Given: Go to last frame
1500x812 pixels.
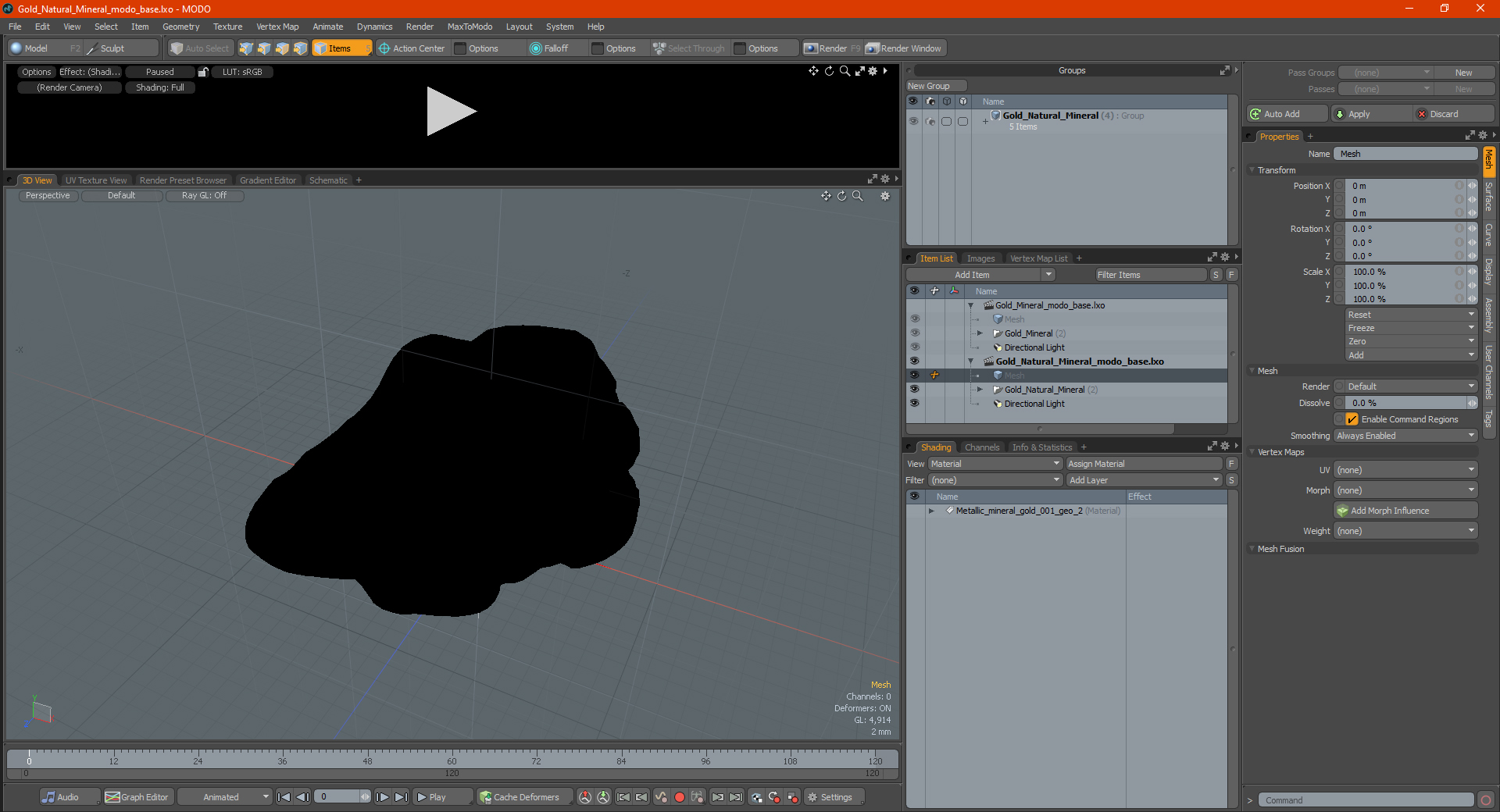Looking at the screenshot, I should click(401, 797).
